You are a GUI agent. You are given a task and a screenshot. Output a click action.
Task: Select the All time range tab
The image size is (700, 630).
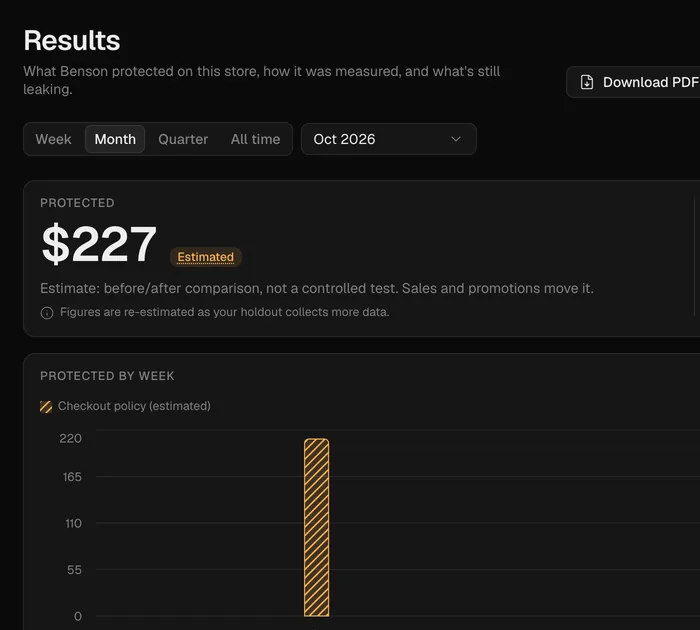click(x=255, y=139)
